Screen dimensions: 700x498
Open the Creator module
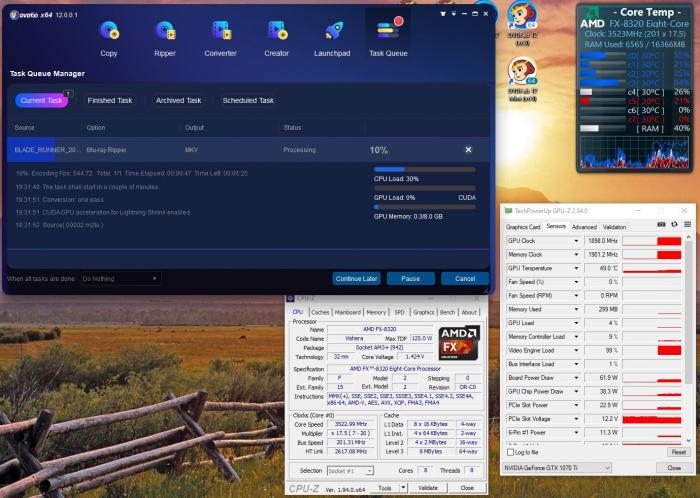(x=276, y=32)
